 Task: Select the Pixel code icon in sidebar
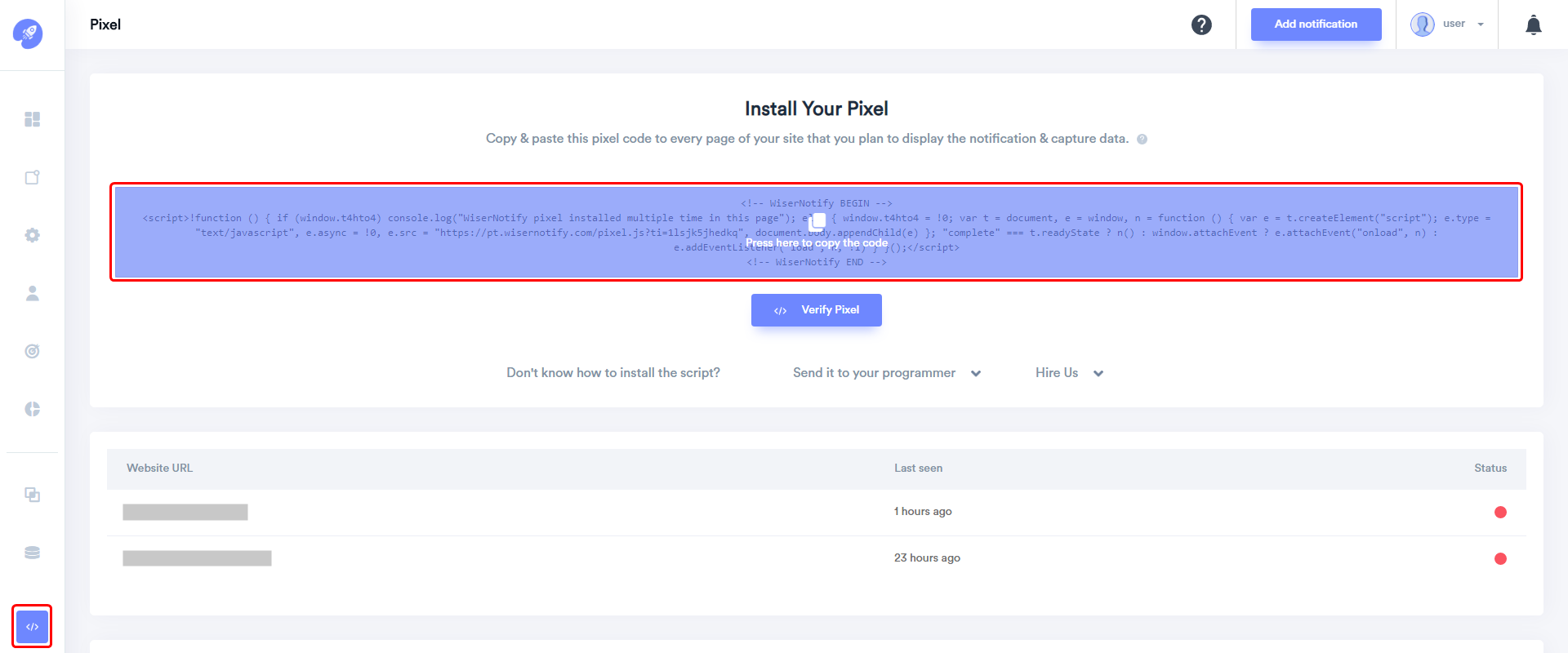click(x=32, y=627)
